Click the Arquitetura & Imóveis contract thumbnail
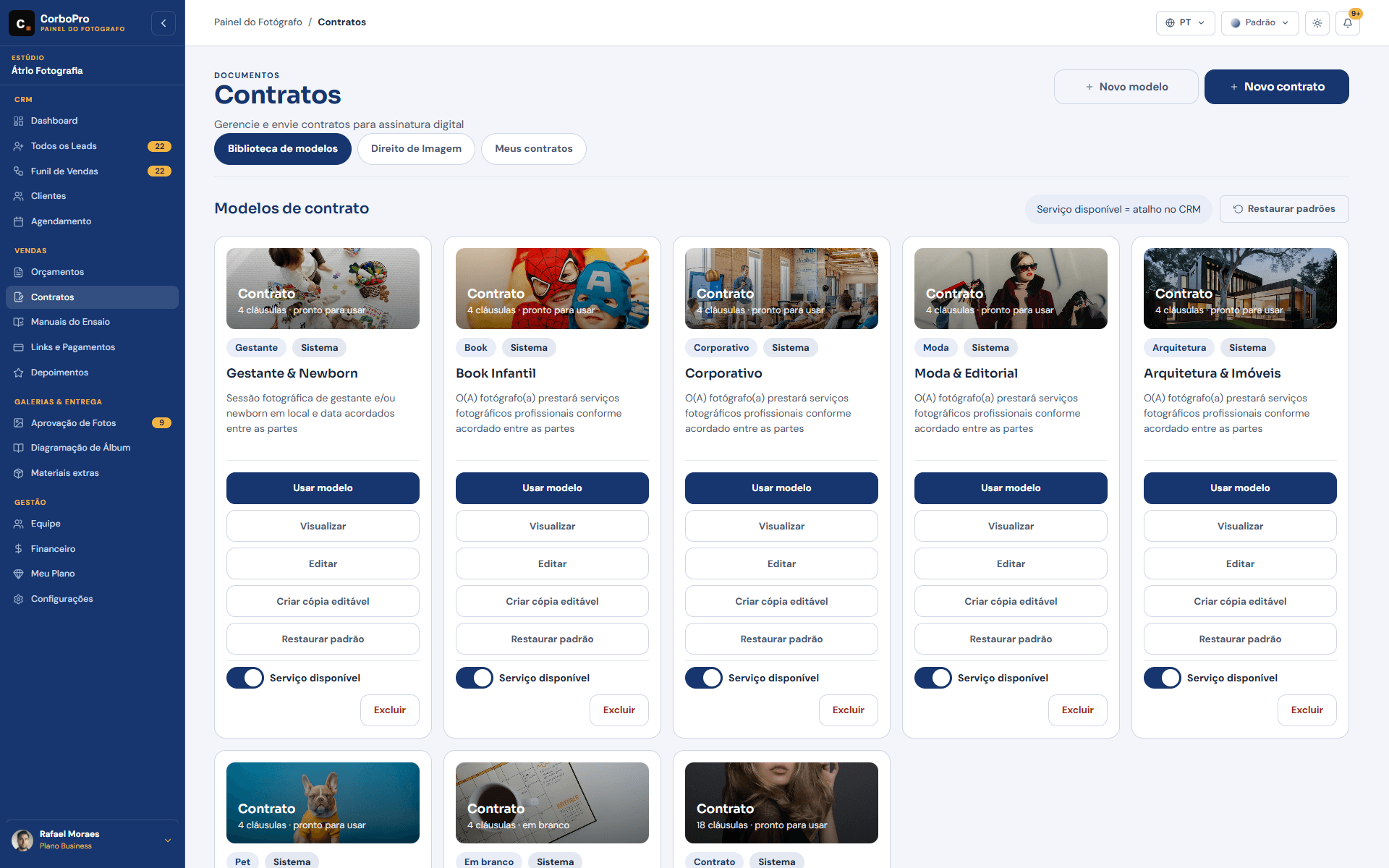The width and height of the screenshot is (1389, 868). 1240,289
